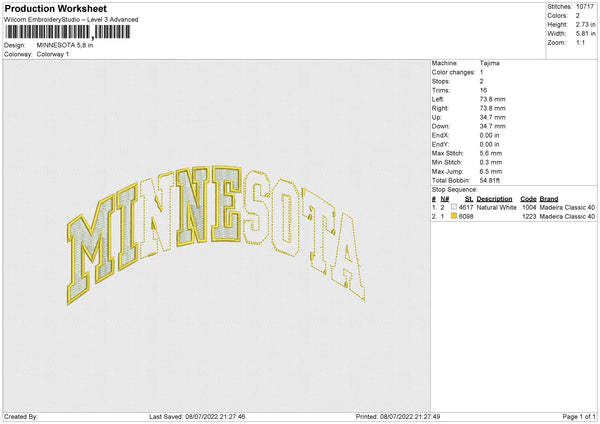The image size is (600, 424).
Task: Click "Madeira Classic 40" in the Natural White row
Action: pyautogui.click(x=567, y=207)
